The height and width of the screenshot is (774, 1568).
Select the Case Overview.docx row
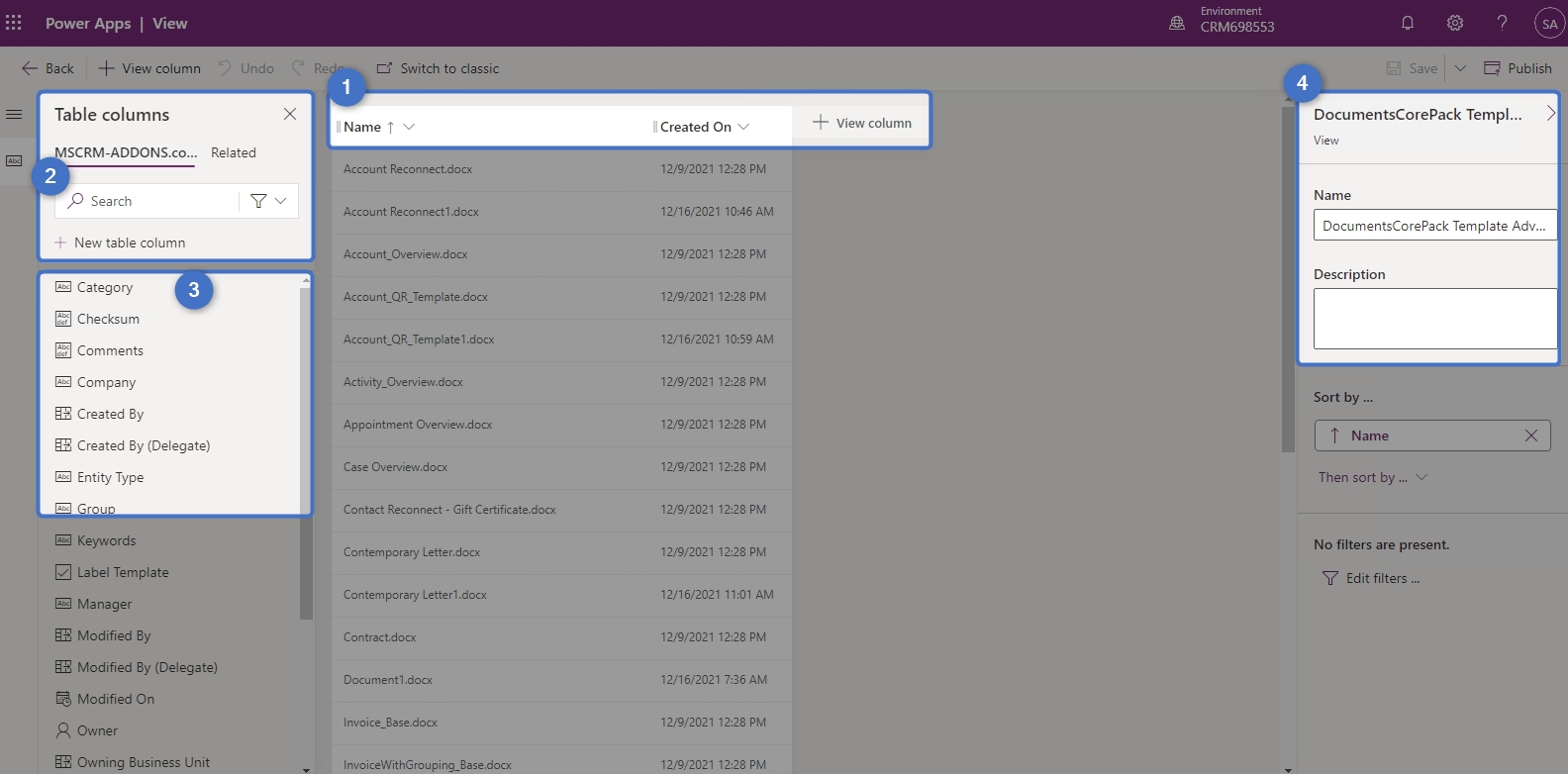[x=561, y=467]
